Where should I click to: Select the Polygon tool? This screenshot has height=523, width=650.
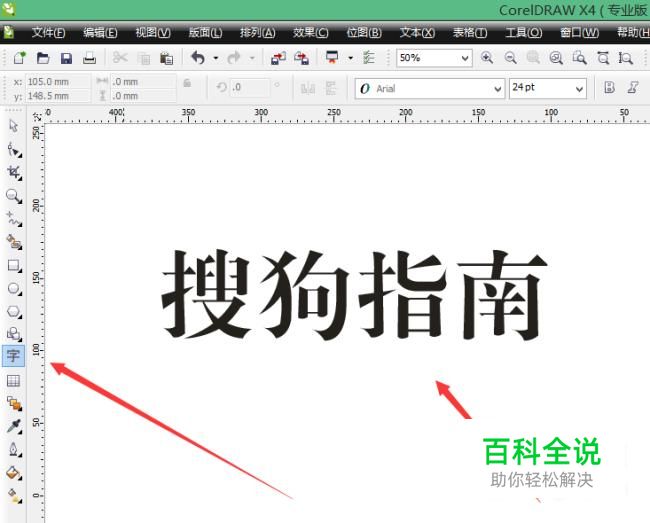14,312
